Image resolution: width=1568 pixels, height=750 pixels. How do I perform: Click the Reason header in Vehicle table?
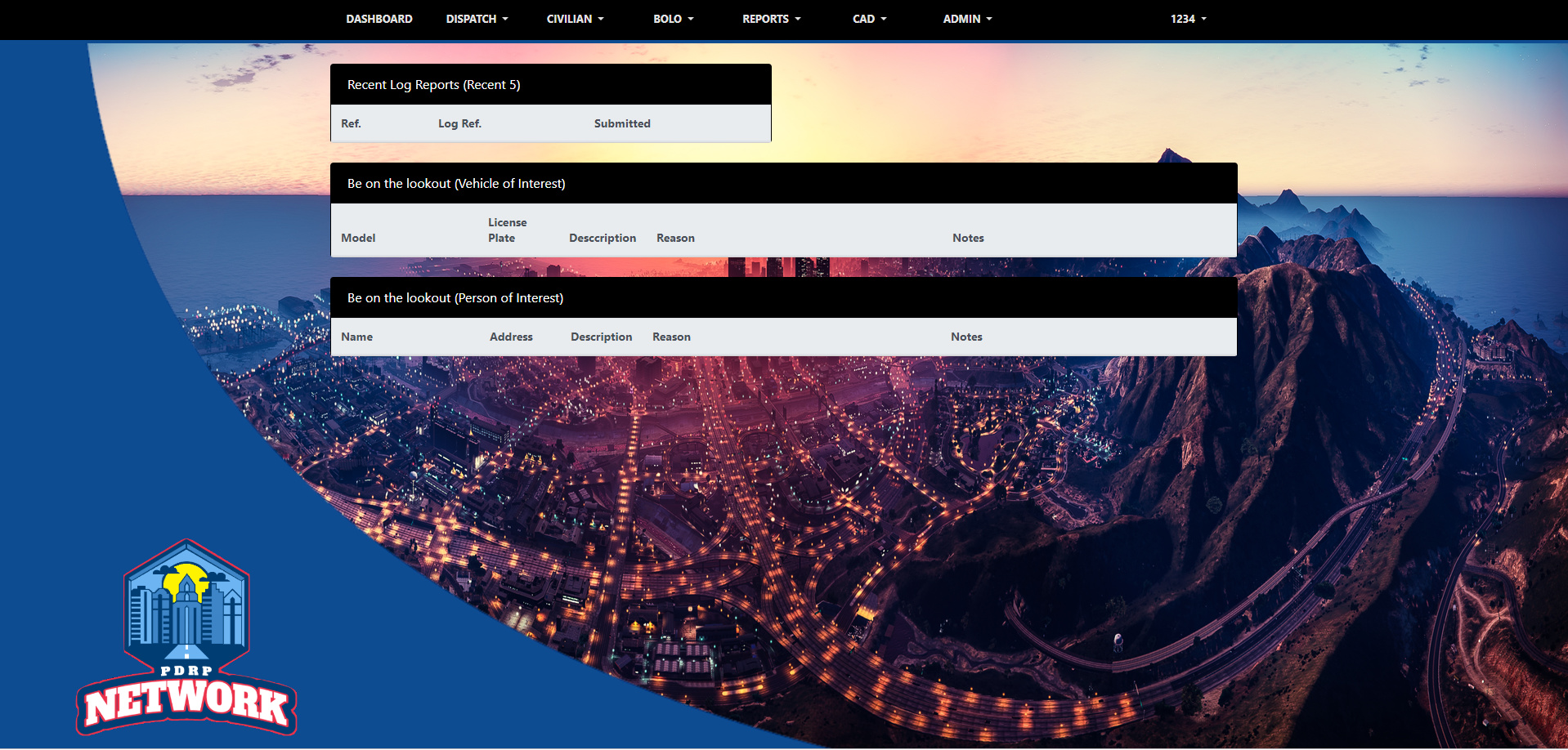click(x=675, y=238)
